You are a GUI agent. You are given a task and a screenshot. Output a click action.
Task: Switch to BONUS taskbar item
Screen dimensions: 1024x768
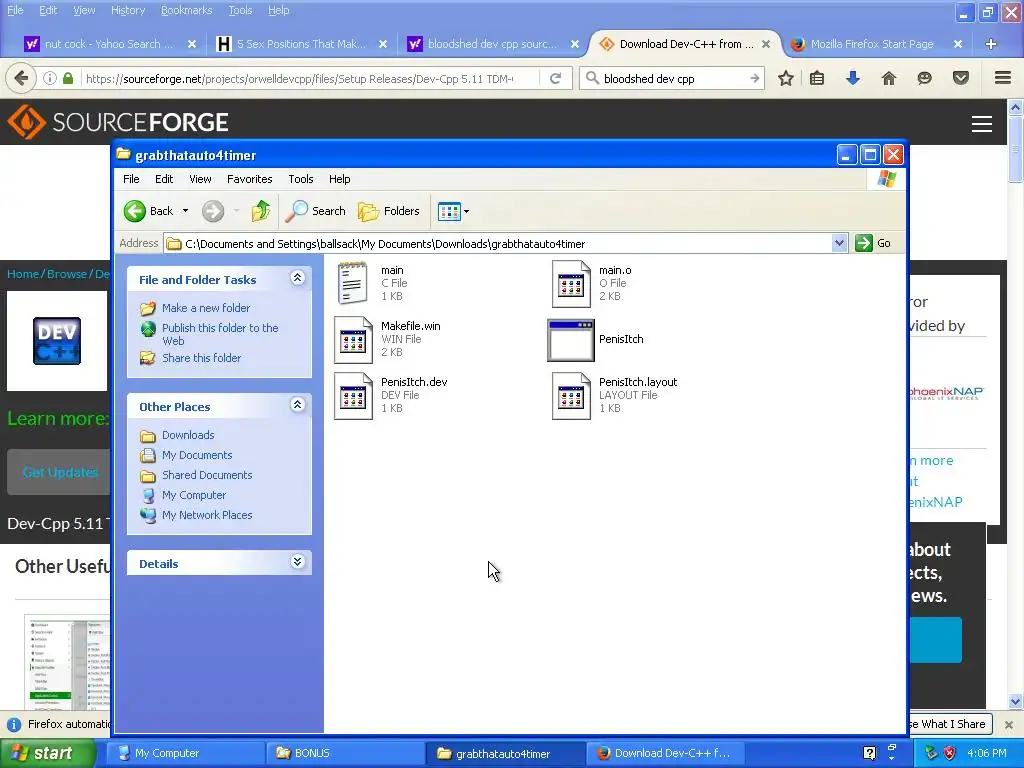coord(344,753)
